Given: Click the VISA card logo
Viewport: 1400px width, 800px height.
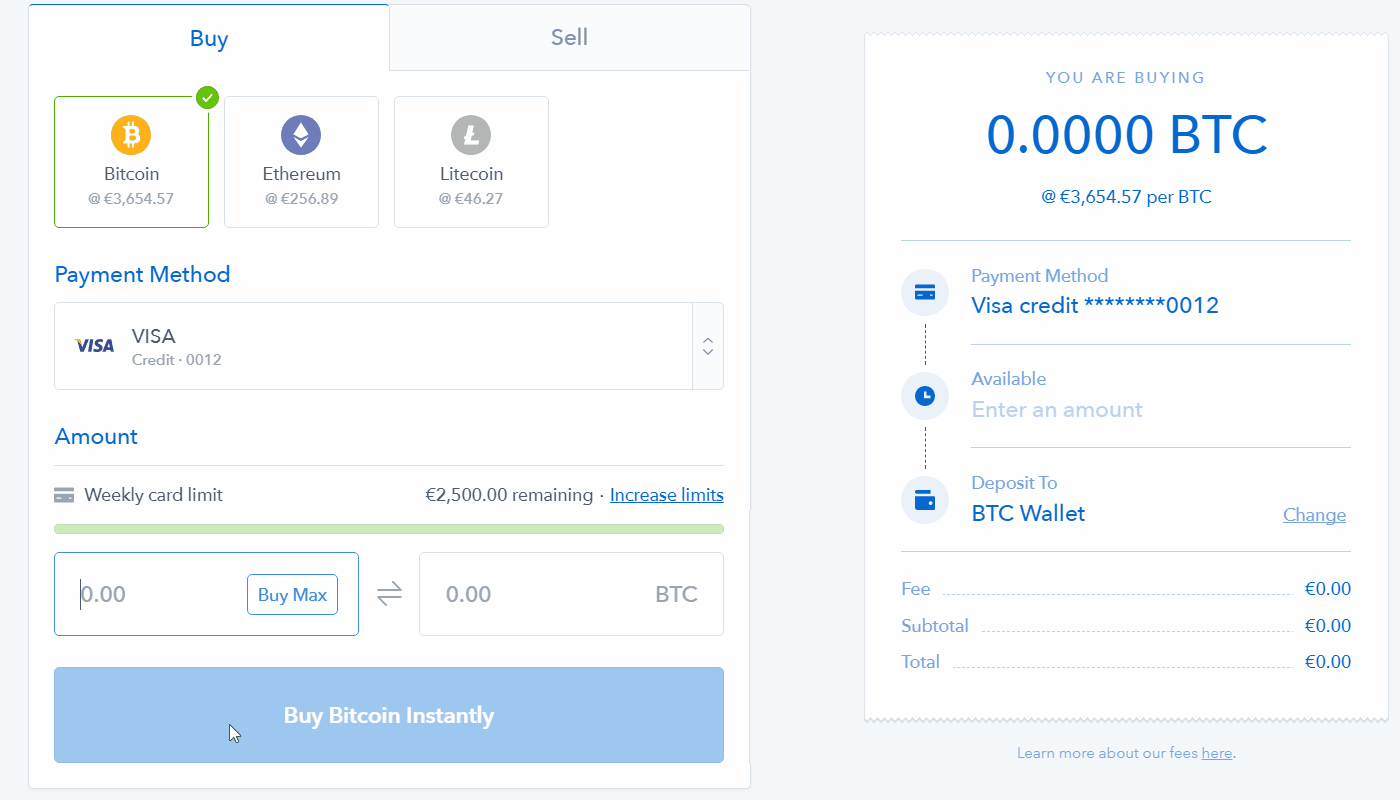Looking at the screenshot, I should (95, 346).
